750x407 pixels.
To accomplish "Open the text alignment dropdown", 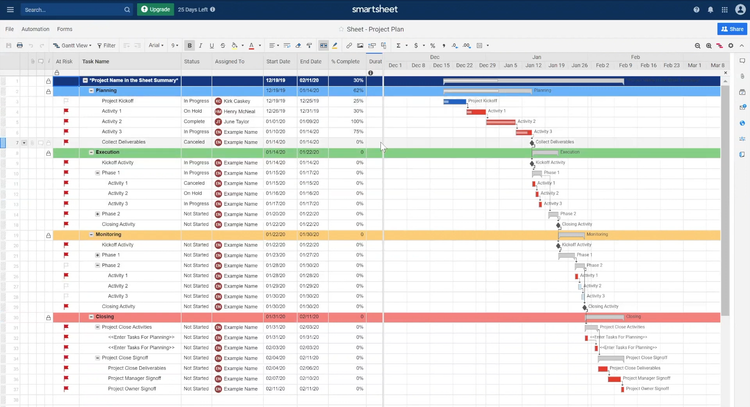I will [273, 45].
